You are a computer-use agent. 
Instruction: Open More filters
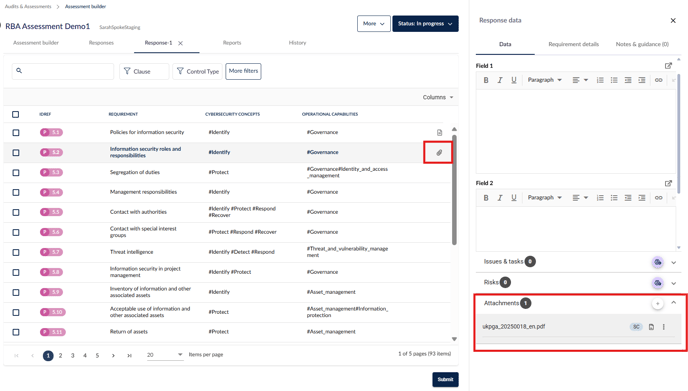click(243, 71)
